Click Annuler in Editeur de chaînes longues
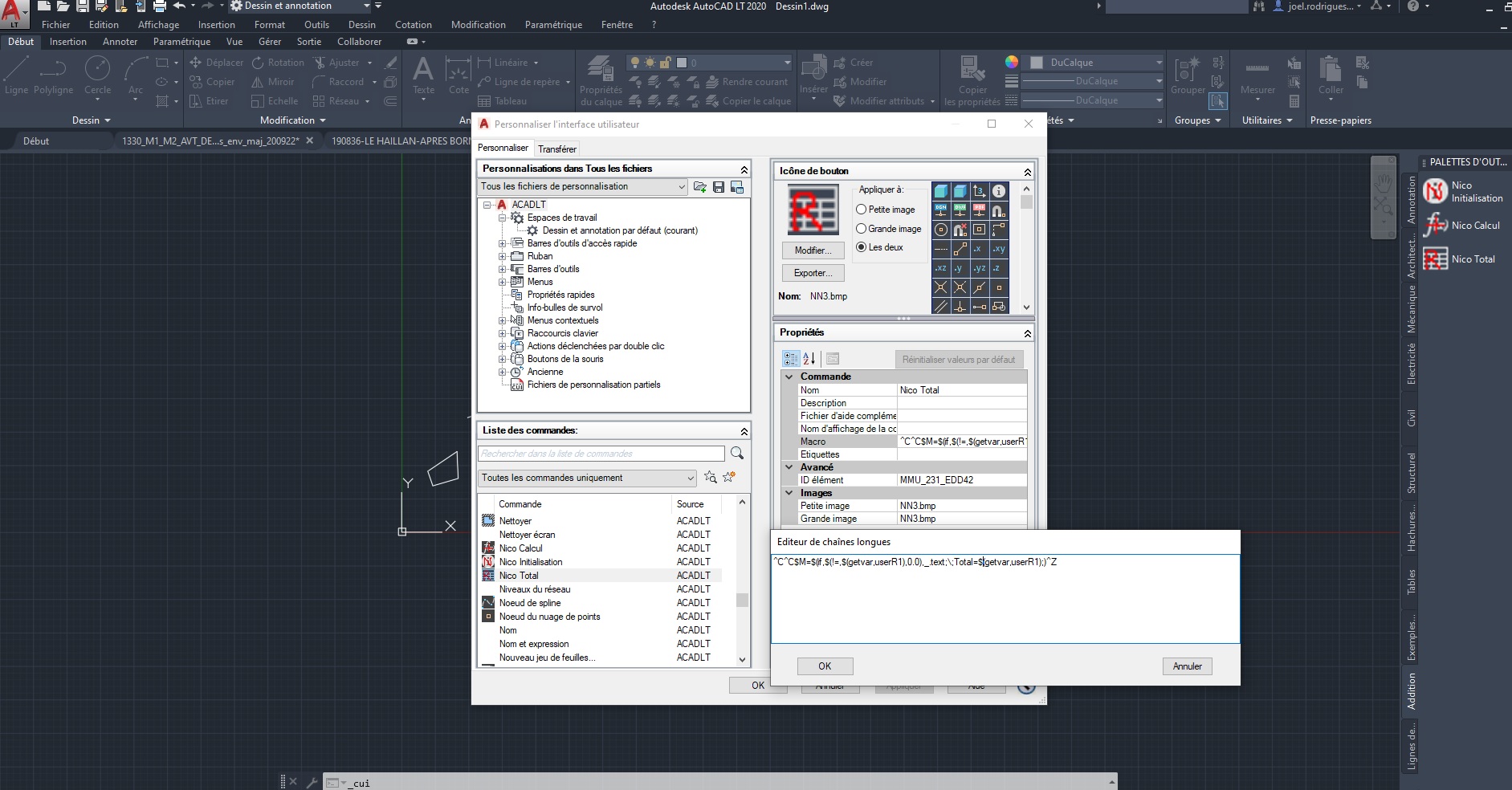The image size is (1512, 790). pyautogui.click(x=1187, y=666)
